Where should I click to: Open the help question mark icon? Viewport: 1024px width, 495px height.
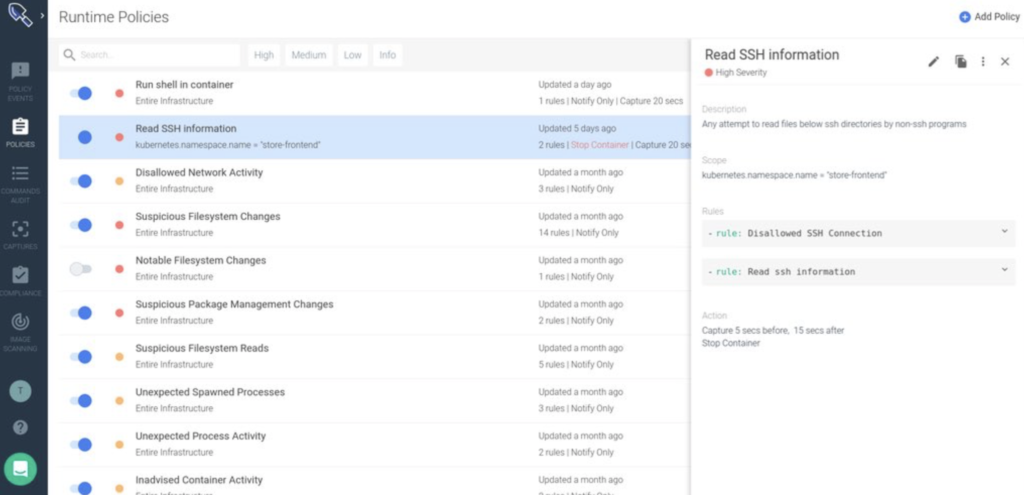point(20,427)
